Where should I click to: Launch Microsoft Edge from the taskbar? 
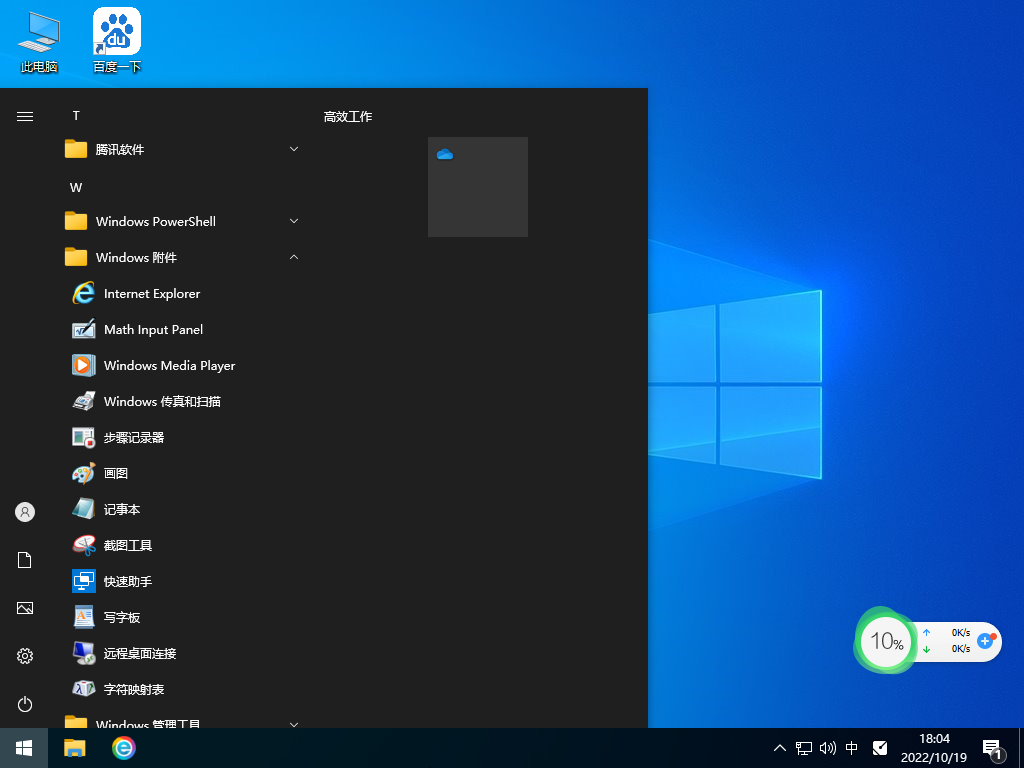(x=123, y=748)
